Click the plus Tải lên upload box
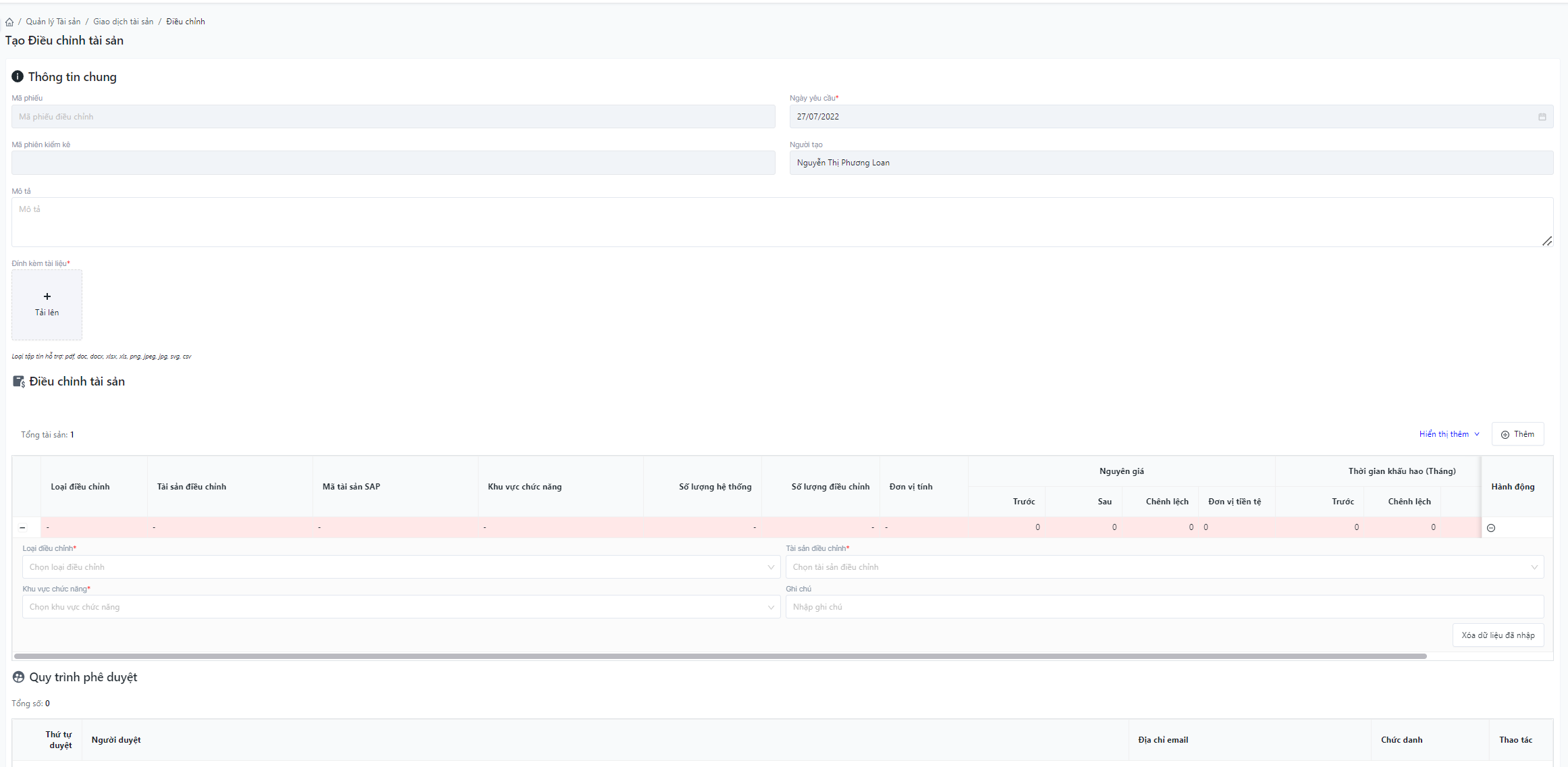Viewport: 1568px width, 767px height. tap(47, 305)
